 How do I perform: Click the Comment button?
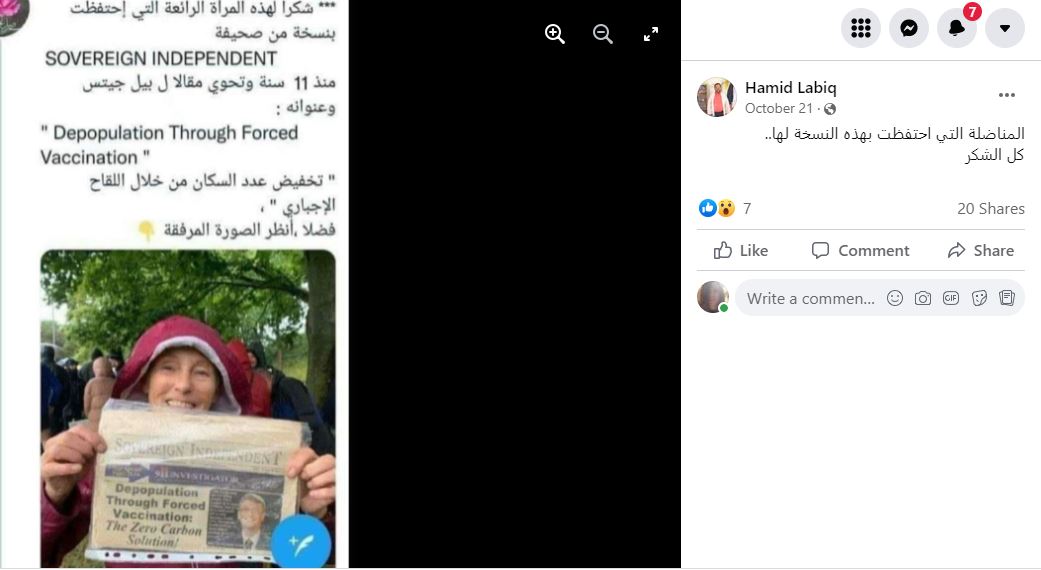coord(860,250)
